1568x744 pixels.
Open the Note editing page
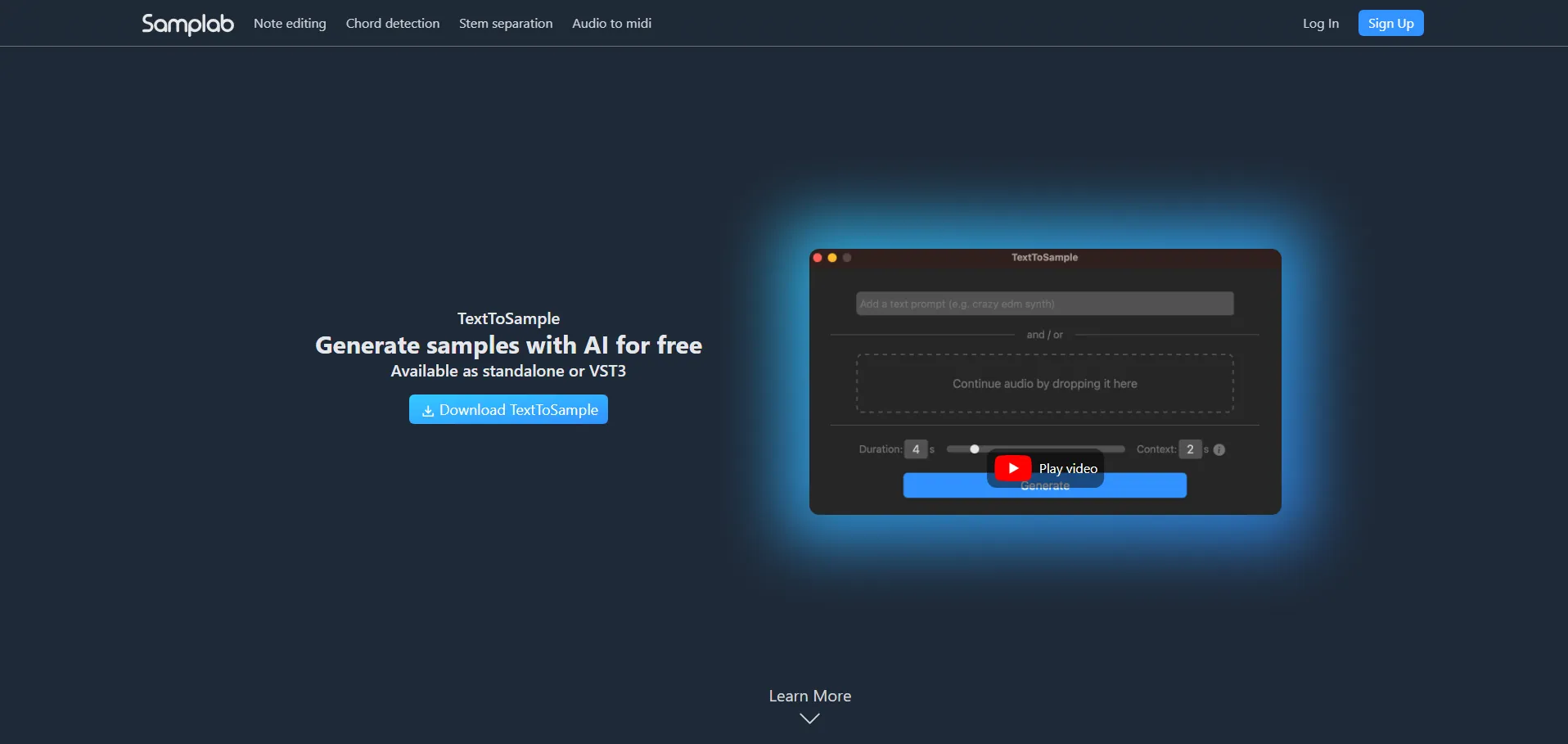290,24
